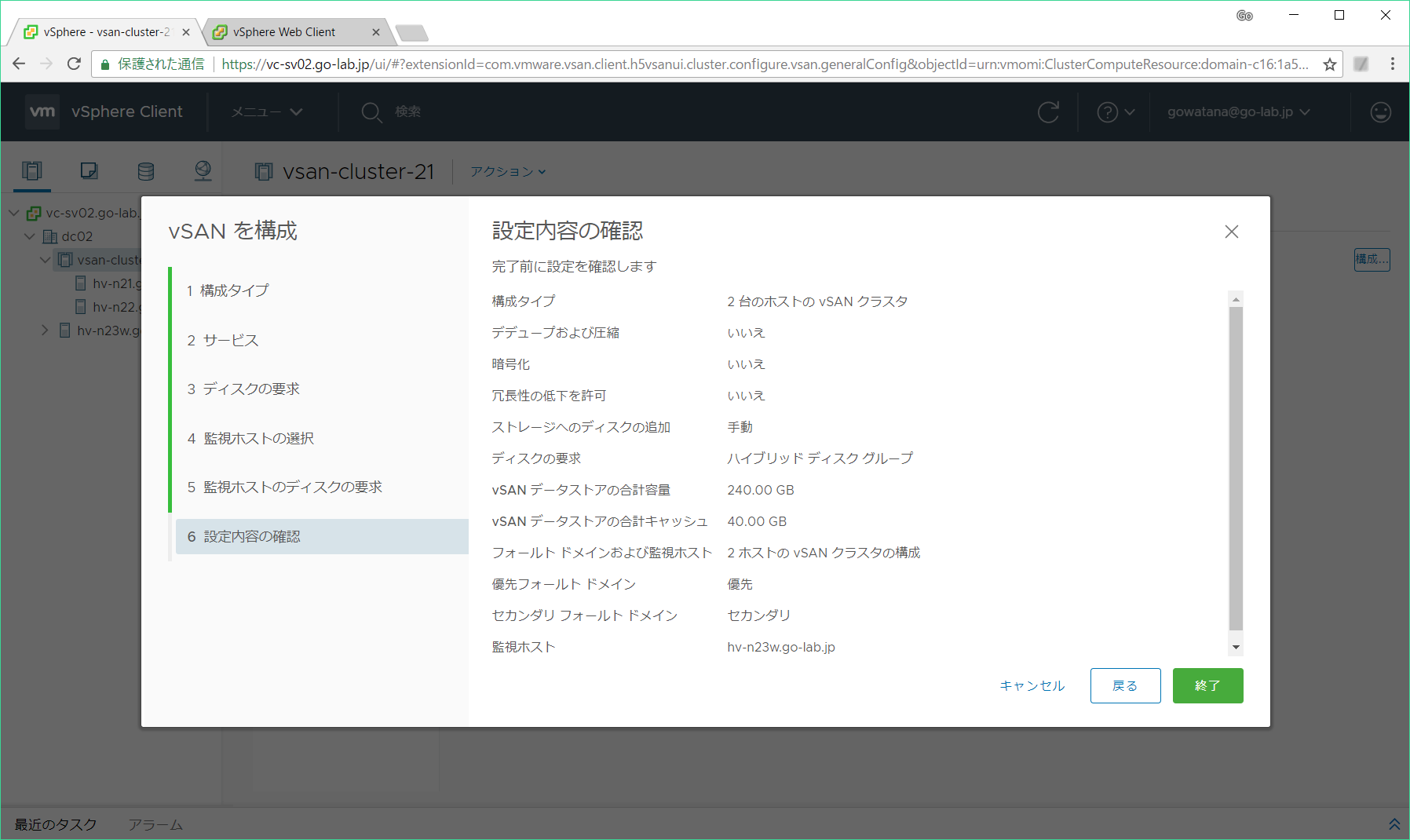Collapse the dc02 datacenter node
Screen dimensions: 1410x840
coord(30,236)
